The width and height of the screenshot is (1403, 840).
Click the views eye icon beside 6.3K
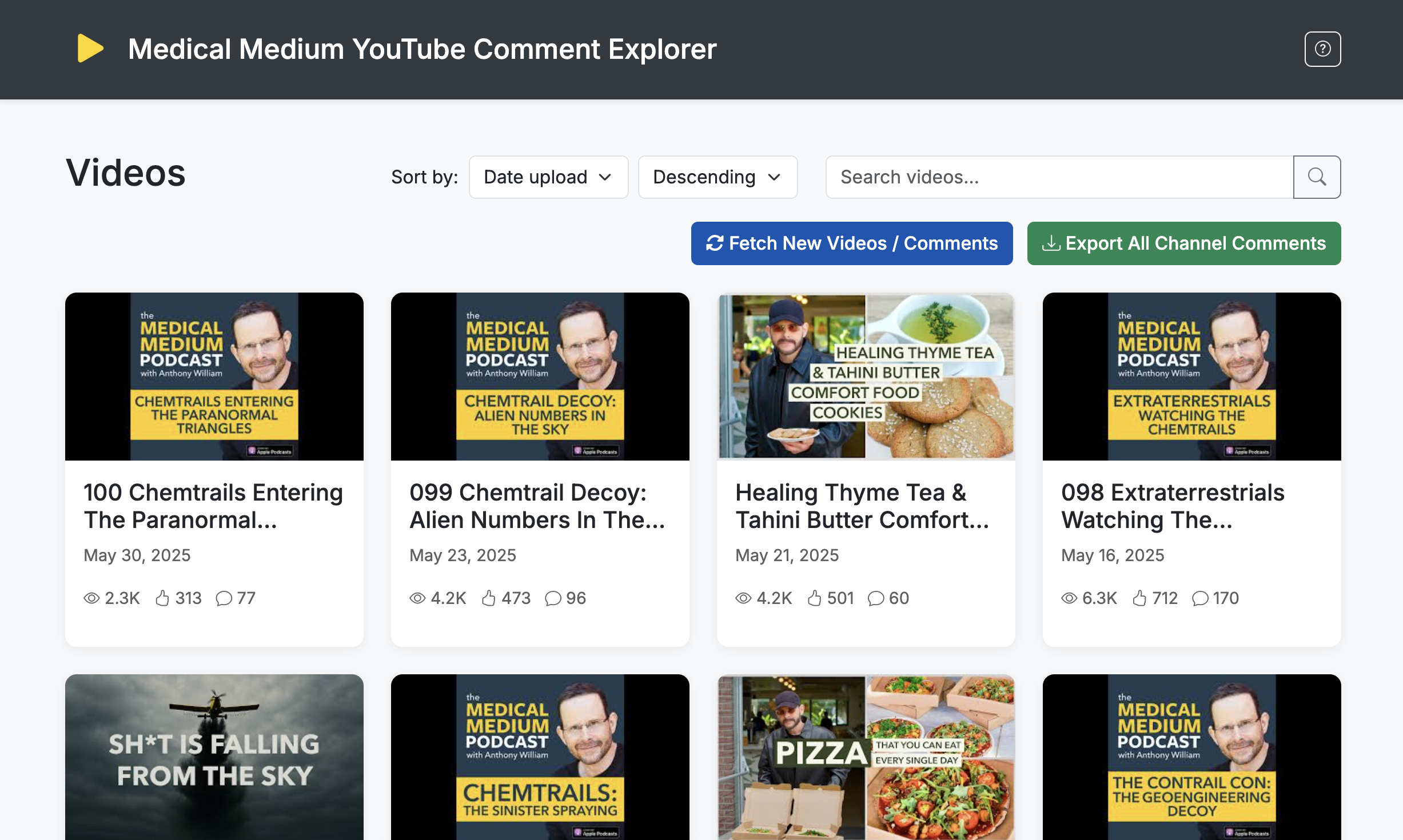(1069, 598)
